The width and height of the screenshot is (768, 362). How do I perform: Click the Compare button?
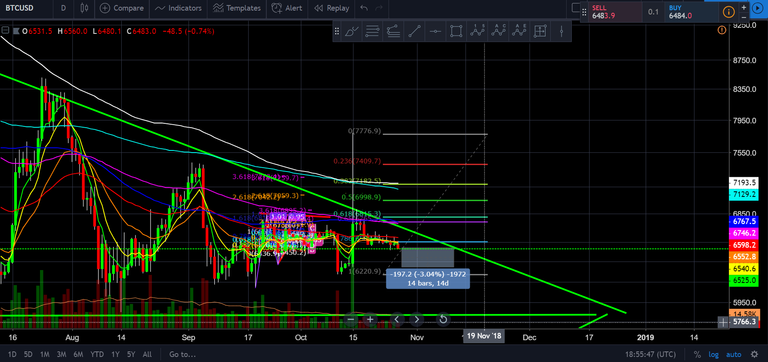[x=122, y=8]
